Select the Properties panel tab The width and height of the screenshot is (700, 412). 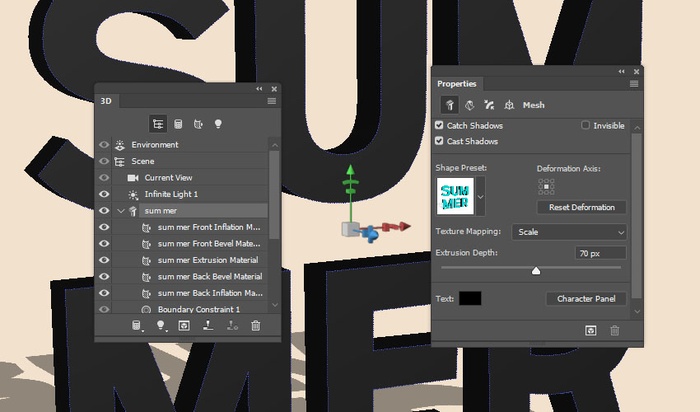click(457, 84)
